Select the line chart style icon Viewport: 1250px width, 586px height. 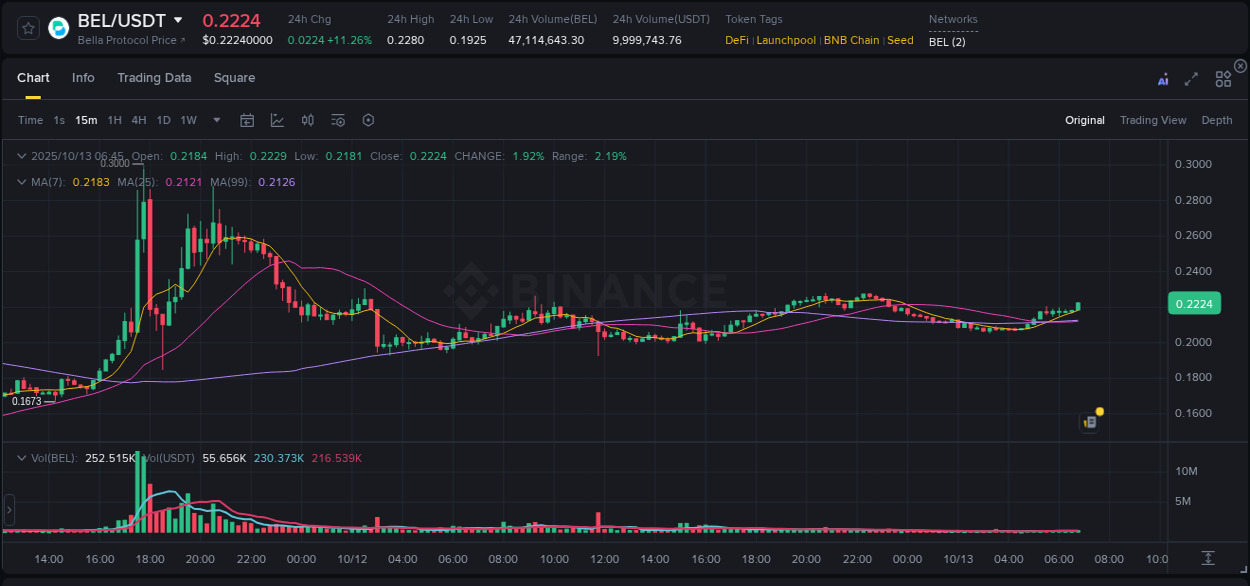tap(277, 120)
